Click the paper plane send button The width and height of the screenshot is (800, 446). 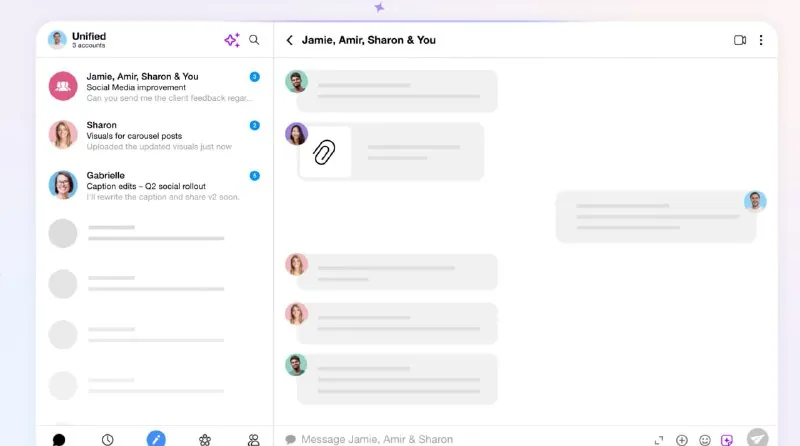[758, 438]
